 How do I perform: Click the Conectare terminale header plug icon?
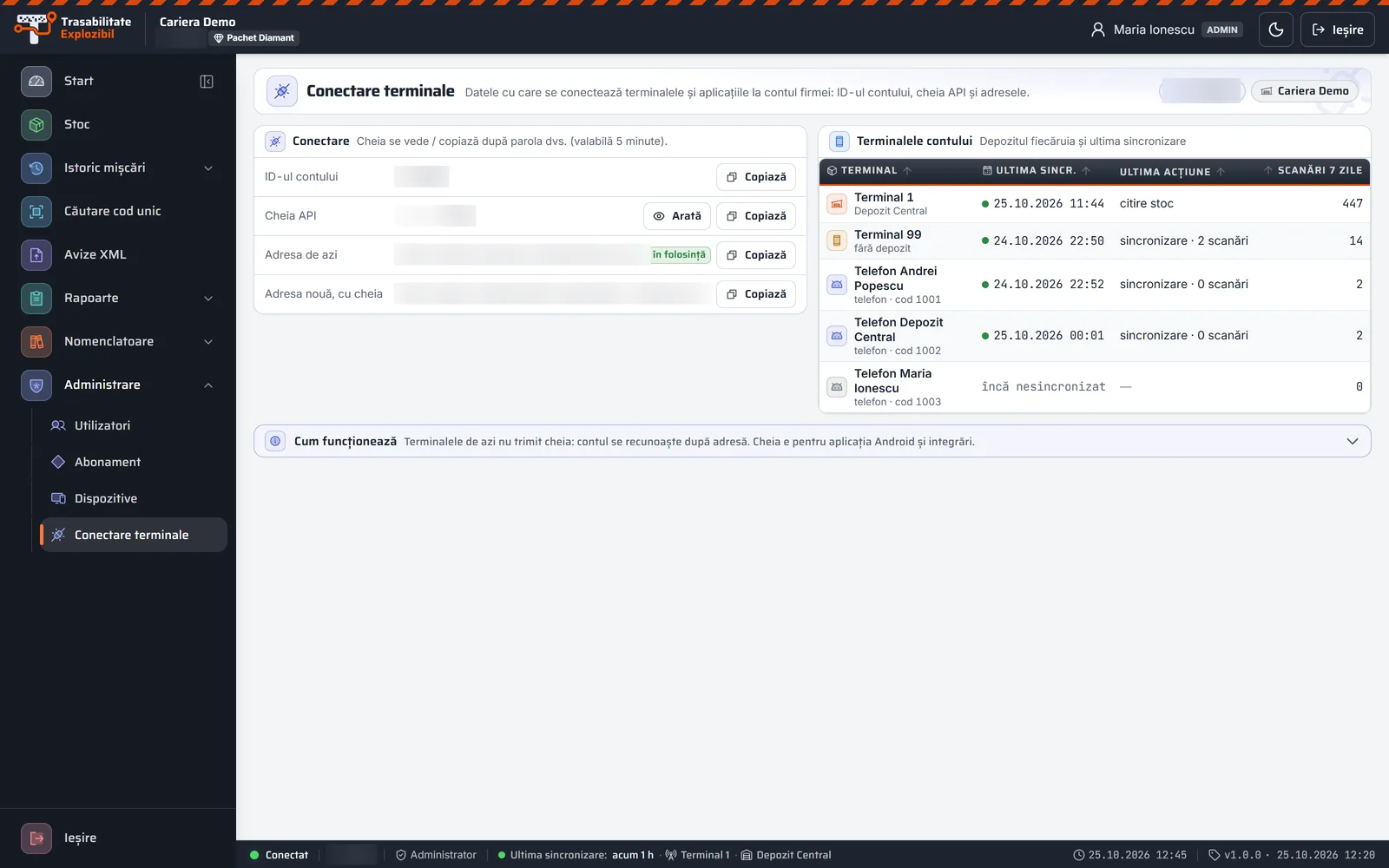281,91
